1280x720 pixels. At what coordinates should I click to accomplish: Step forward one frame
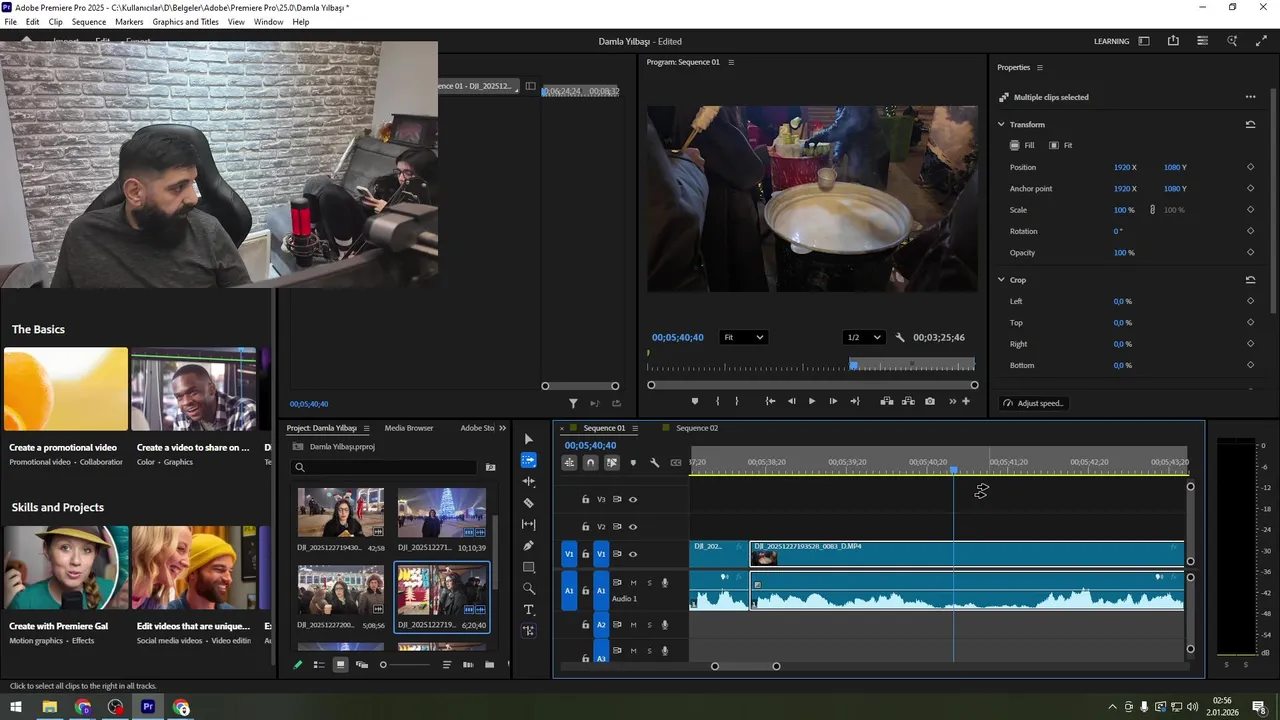click(833, 401)
